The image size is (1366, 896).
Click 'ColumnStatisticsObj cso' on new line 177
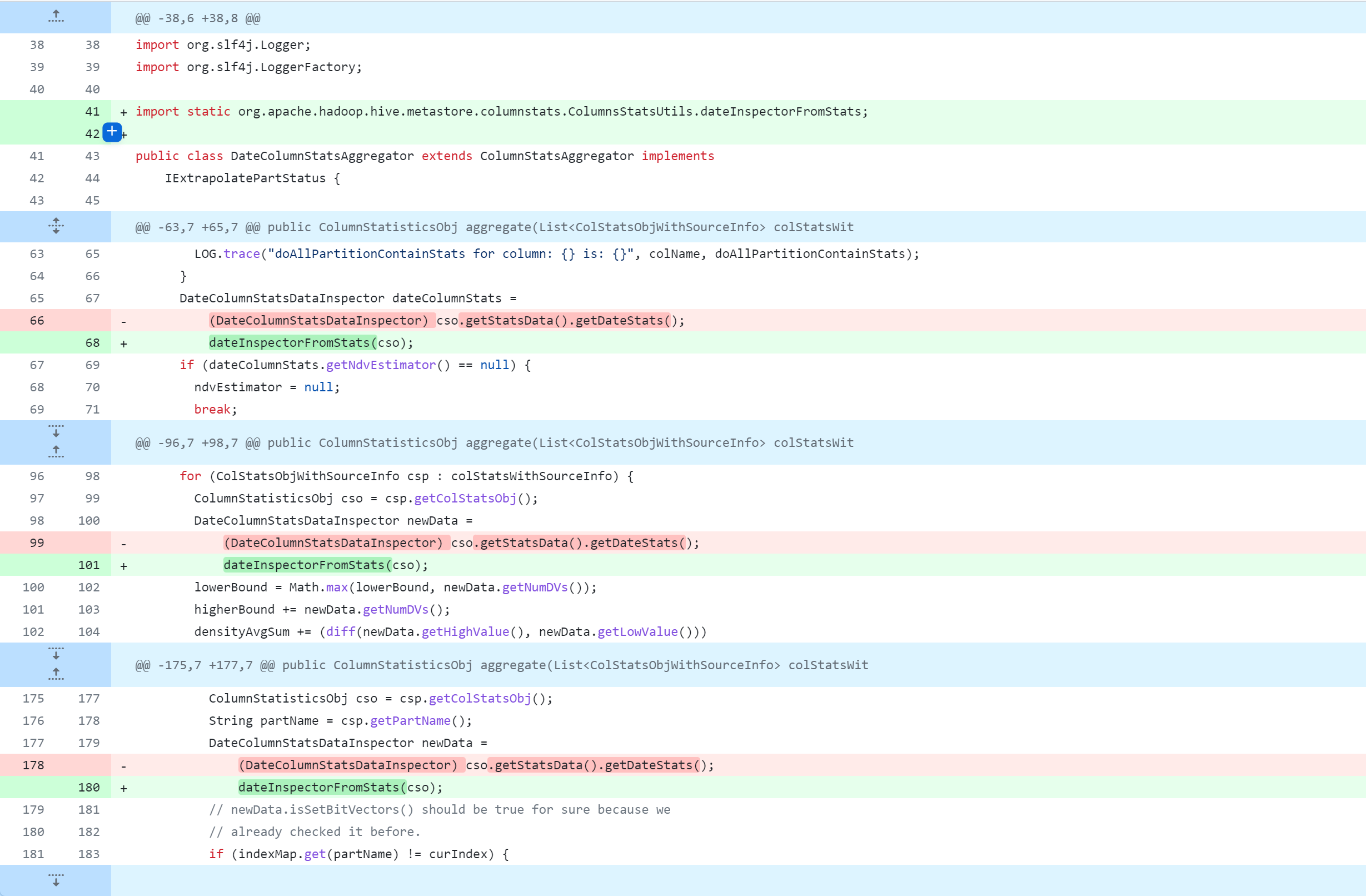click(x=381, y=698)
